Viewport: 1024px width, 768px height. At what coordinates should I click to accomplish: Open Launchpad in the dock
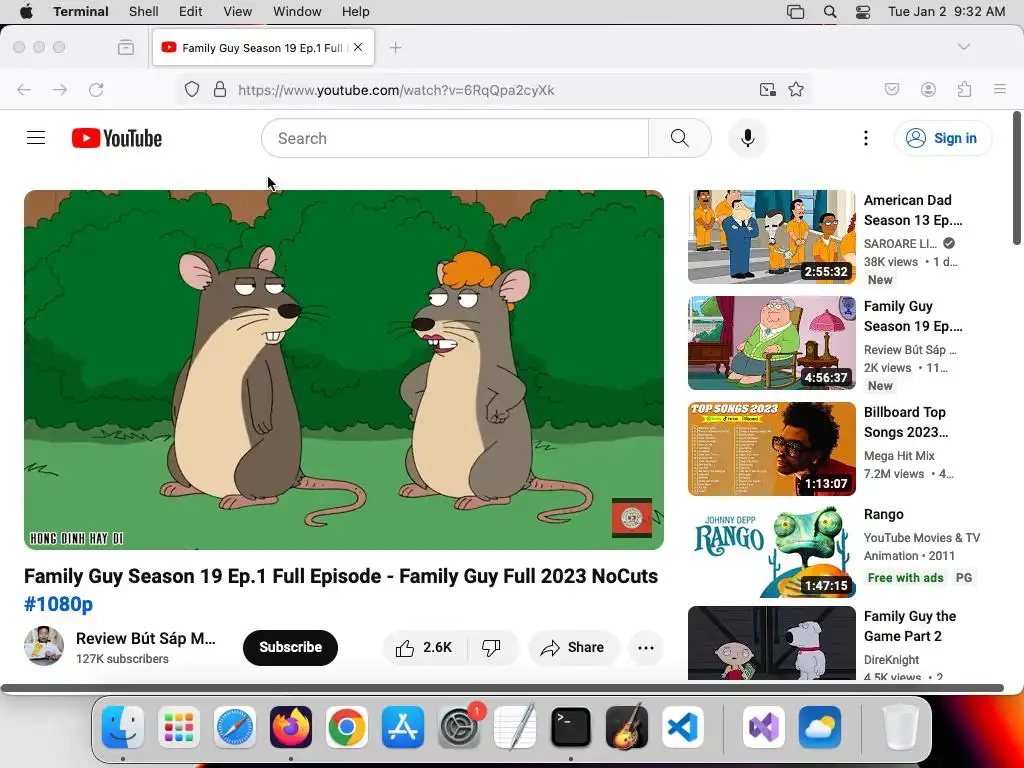(x=179, y=727)
